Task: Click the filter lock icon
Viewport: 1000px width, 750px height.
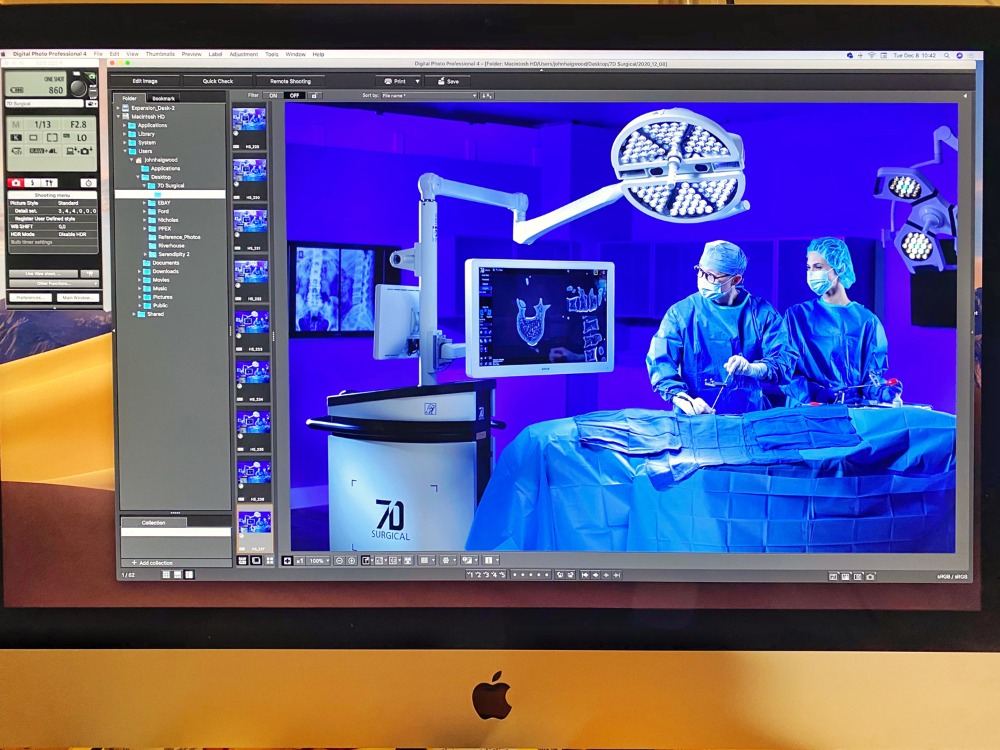Action: pos(314,96)
